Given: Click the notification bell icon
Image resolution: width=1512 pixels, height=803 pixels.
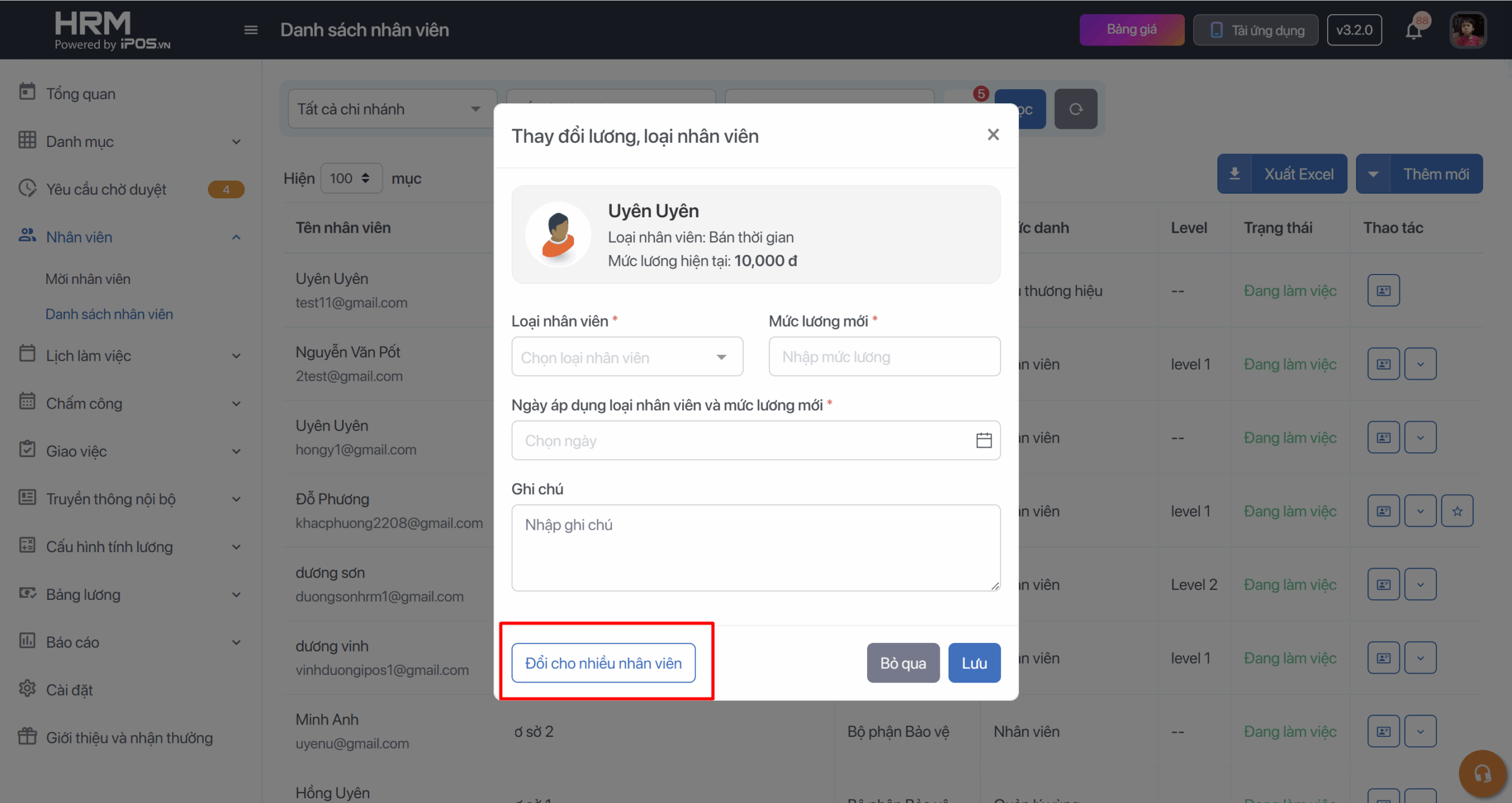Looking at the screenshot, I should pyautogui.click(x=1413, y=30).
